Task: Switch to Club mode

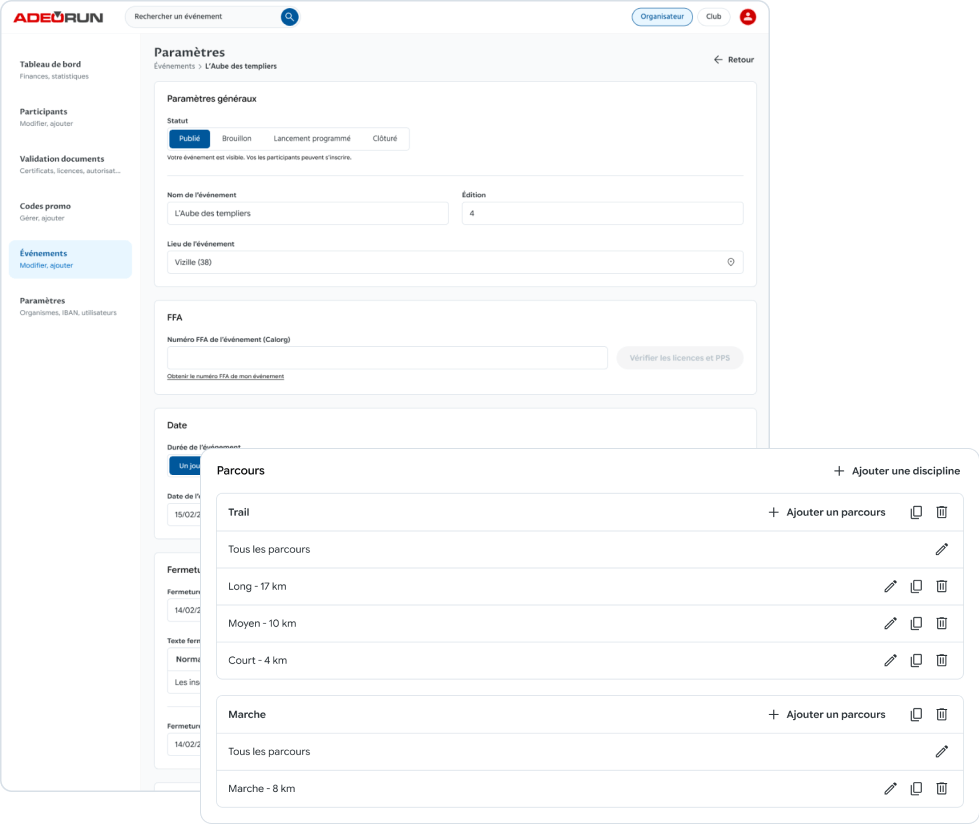Action: (x=714, y=17)
